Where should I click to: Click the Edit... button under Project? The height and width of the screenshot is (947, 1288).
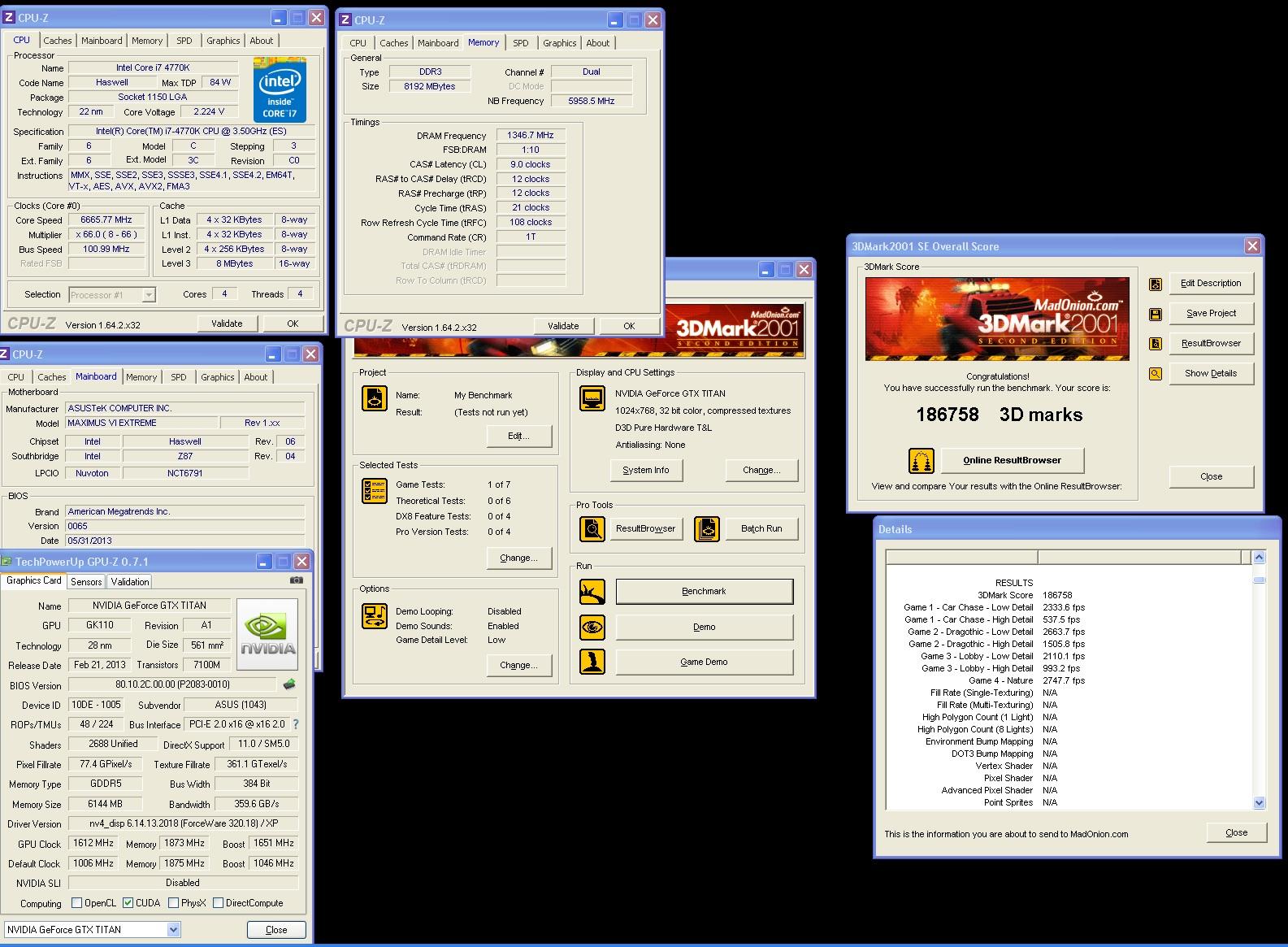point(518,437)
